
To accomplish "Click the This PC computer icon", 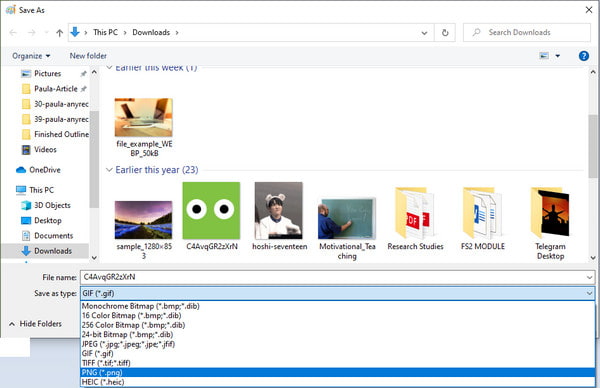I will pos(21,190).
